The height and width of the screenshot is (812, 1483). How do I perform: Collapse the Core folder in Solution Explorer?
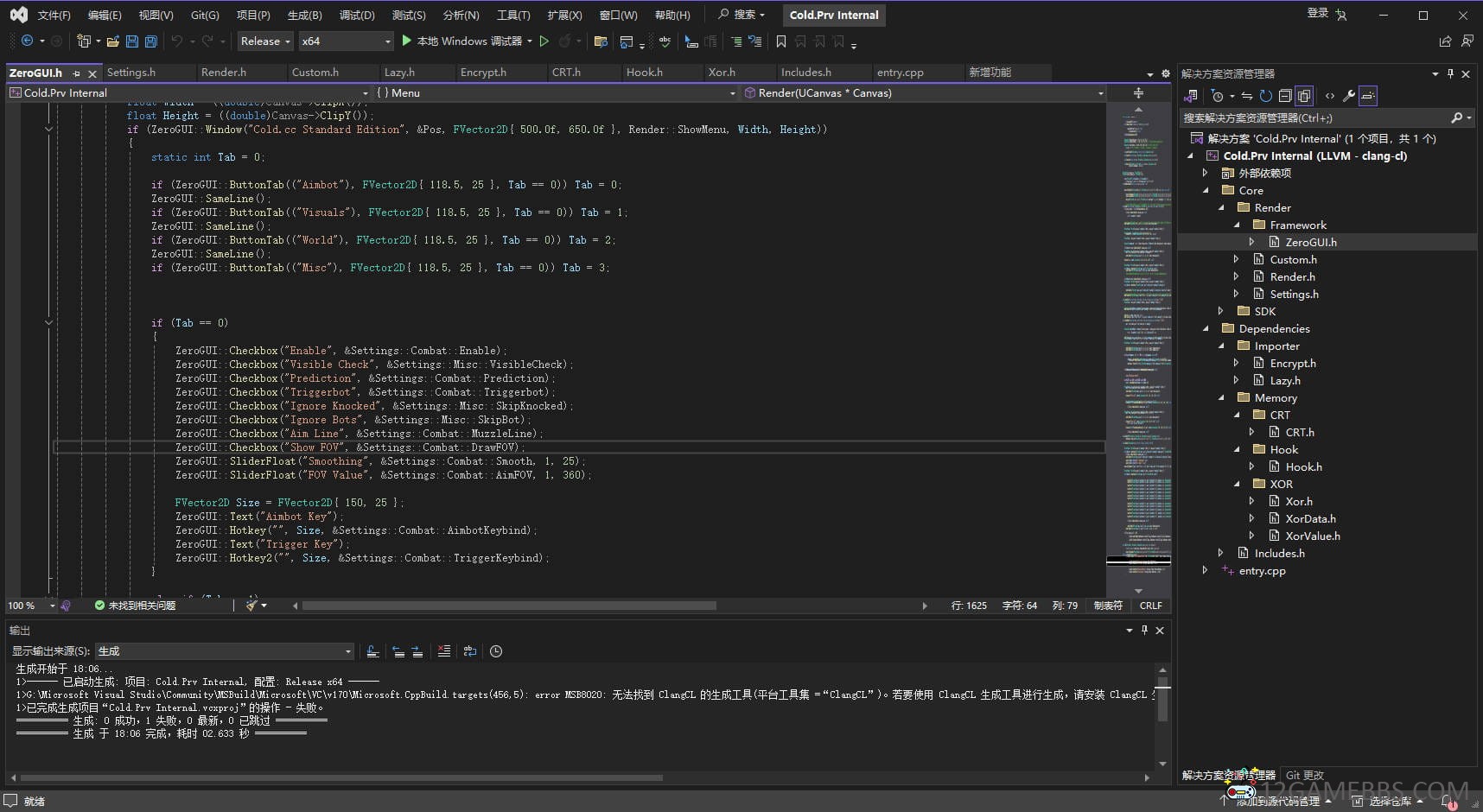[1206, 190]
